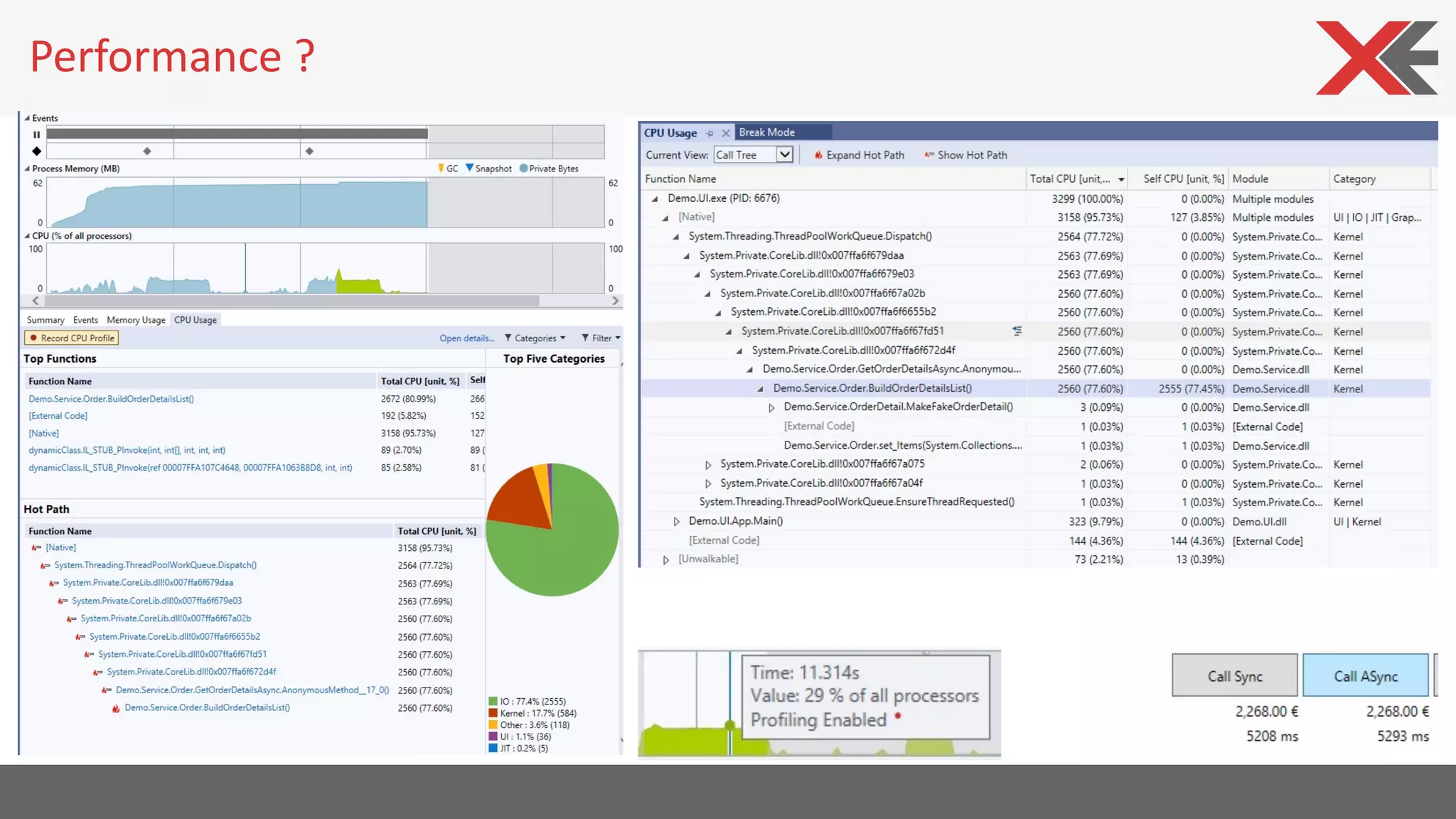Open the Categories dropdown menu
The height and width of the screenshot is (819, 1456).
pos(535,338)
